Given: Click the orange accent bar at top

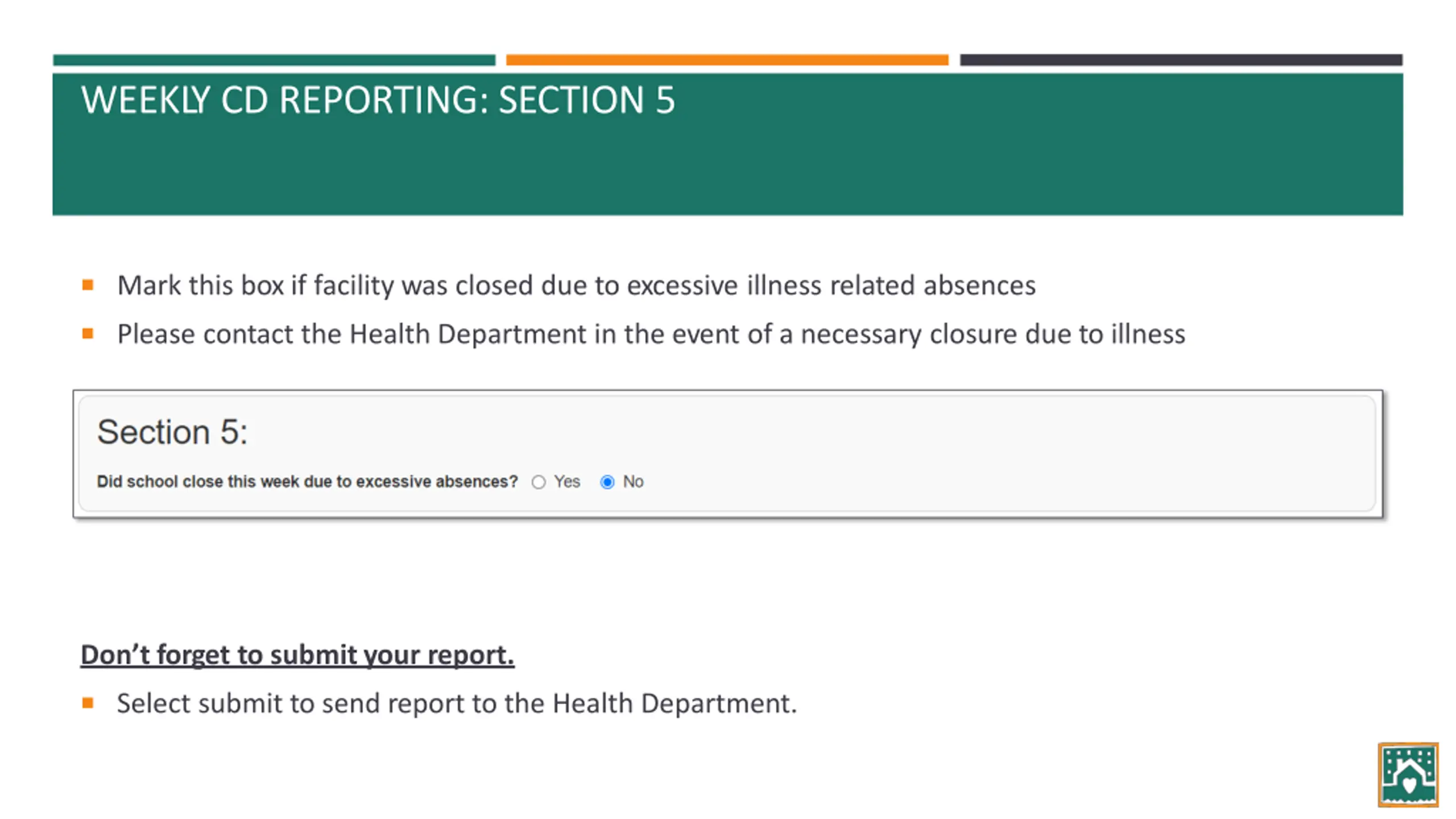Looking at the screenshot, I should point(727,60).
